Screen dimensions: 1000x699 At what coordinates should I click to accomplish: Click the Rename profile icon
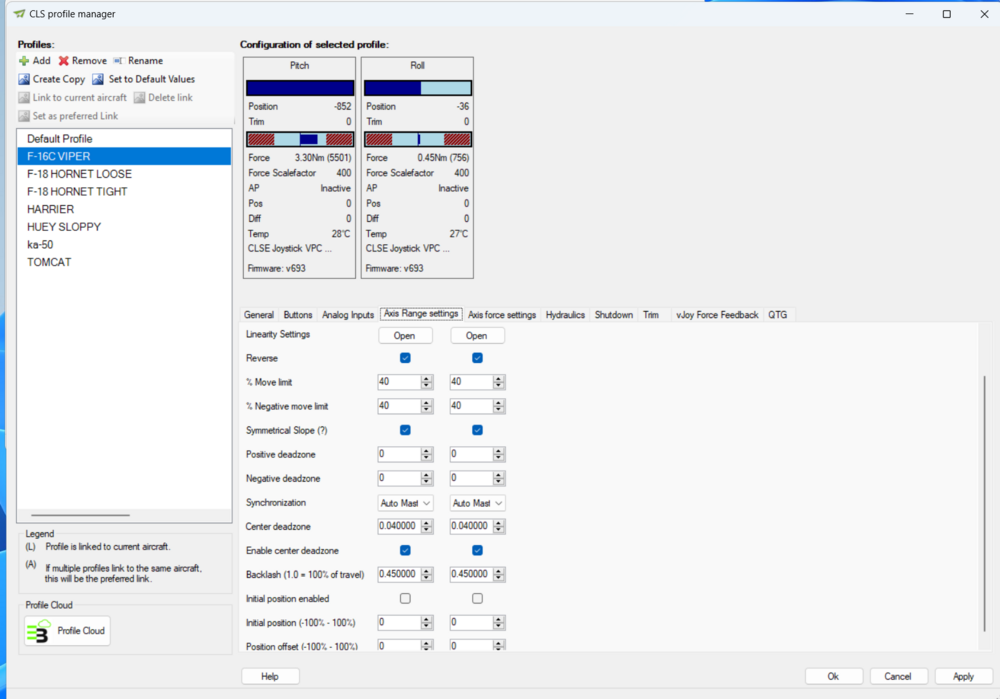tap(119, 61)
